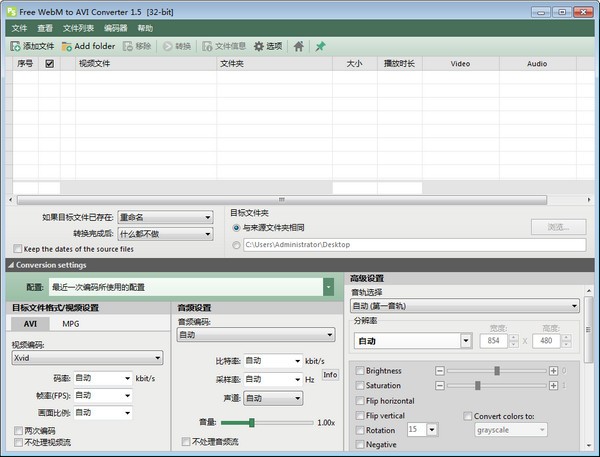Click the green arrow beside 配置 preset field
The height and width of the screenshot is (457, 600).
coord(328,287)
